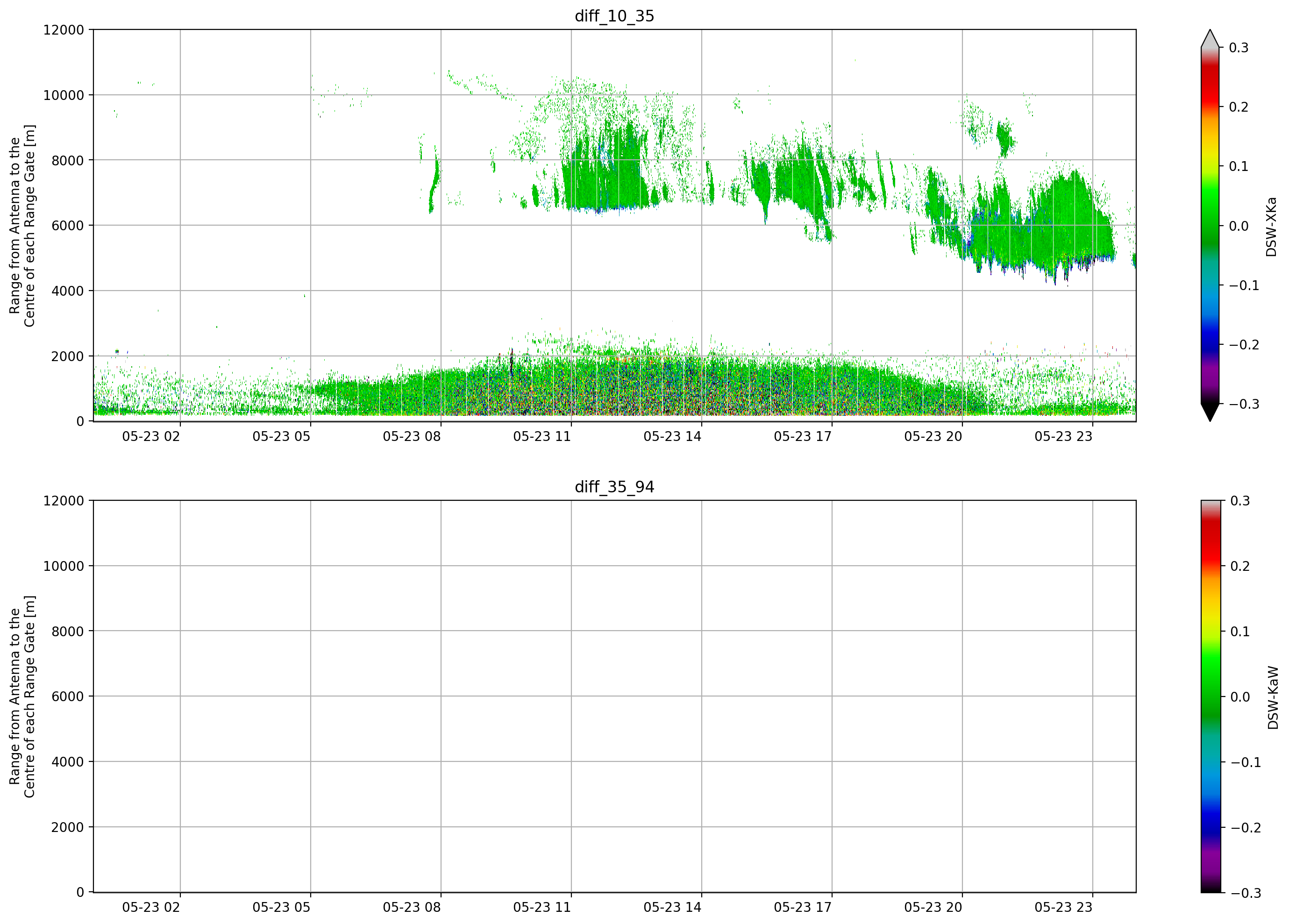Click y-tick 0 on diff_10_35 plot
The image size is (1289, 924).
coord(80,422)
